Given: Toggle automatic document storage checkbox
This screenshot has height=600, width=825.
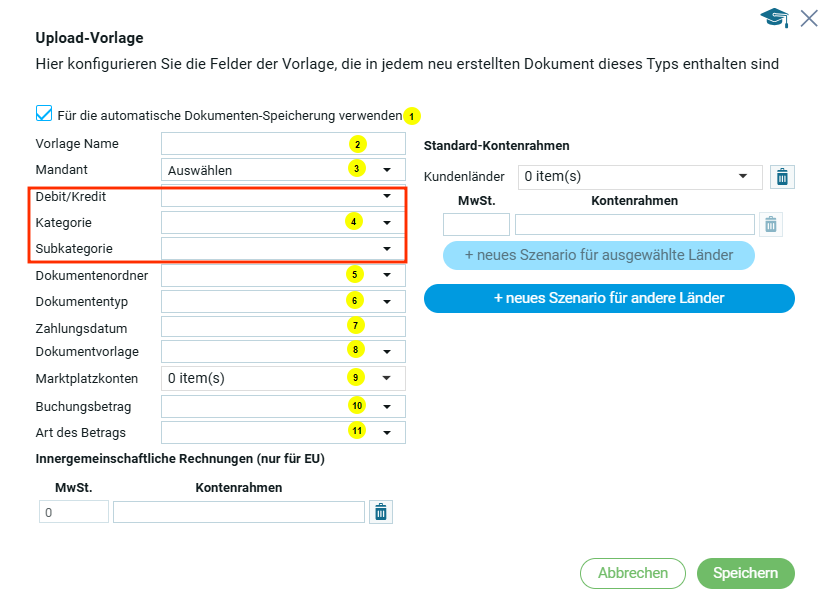Looking at the screenshot, I should [x=44, y=114].
